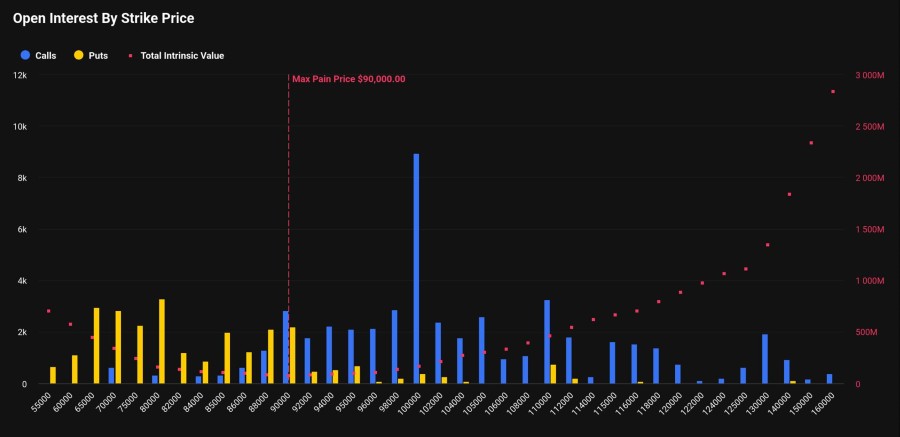Toggle Total Intrinsic Value legend entry
This screenshot has width=900, height=437.
click(x=181, y=55)
